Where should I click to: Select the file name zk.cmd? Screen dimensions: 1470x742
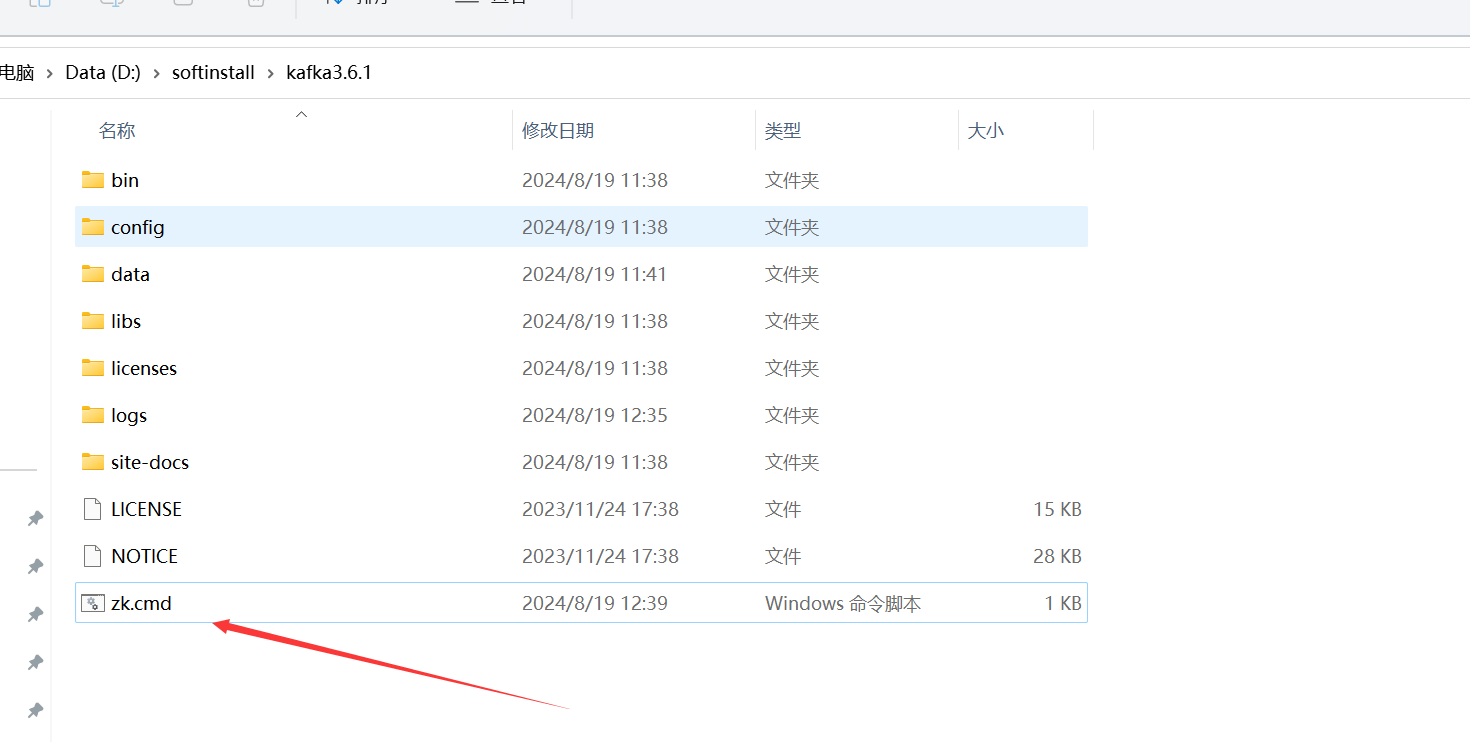click(141, 603)
